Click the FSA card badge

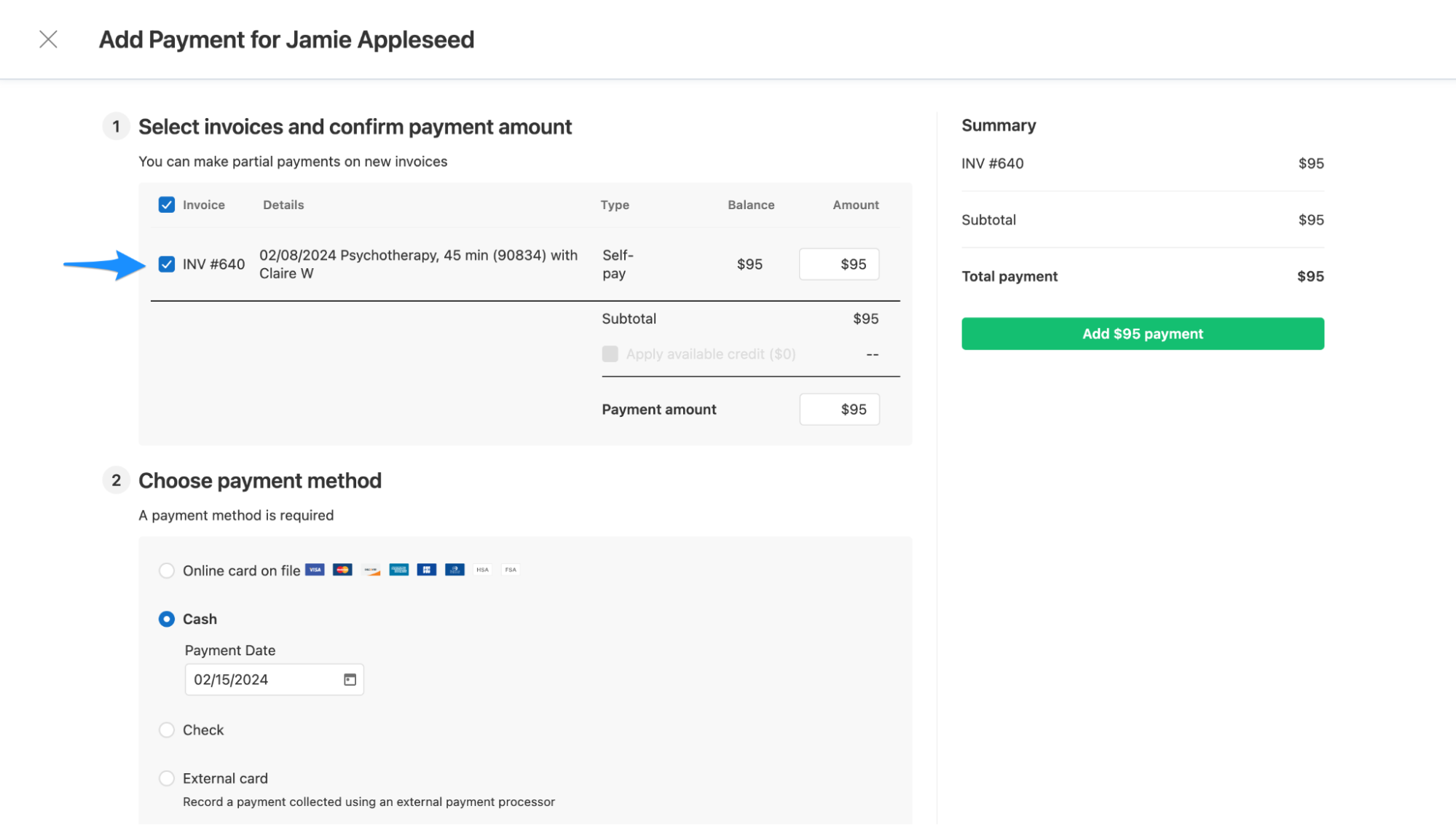(511, 570)
